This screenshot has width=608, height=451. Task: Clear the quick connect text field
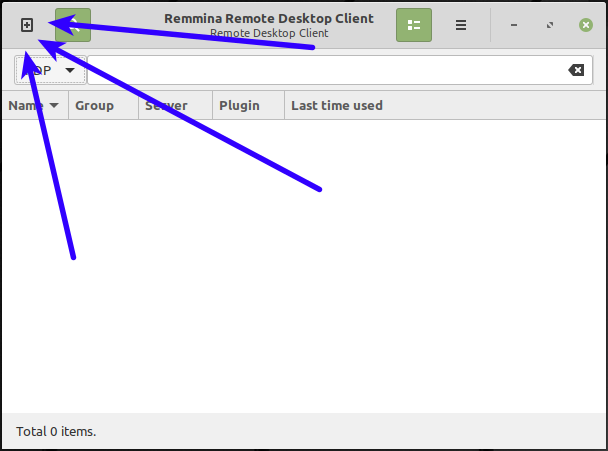point(576,70)
